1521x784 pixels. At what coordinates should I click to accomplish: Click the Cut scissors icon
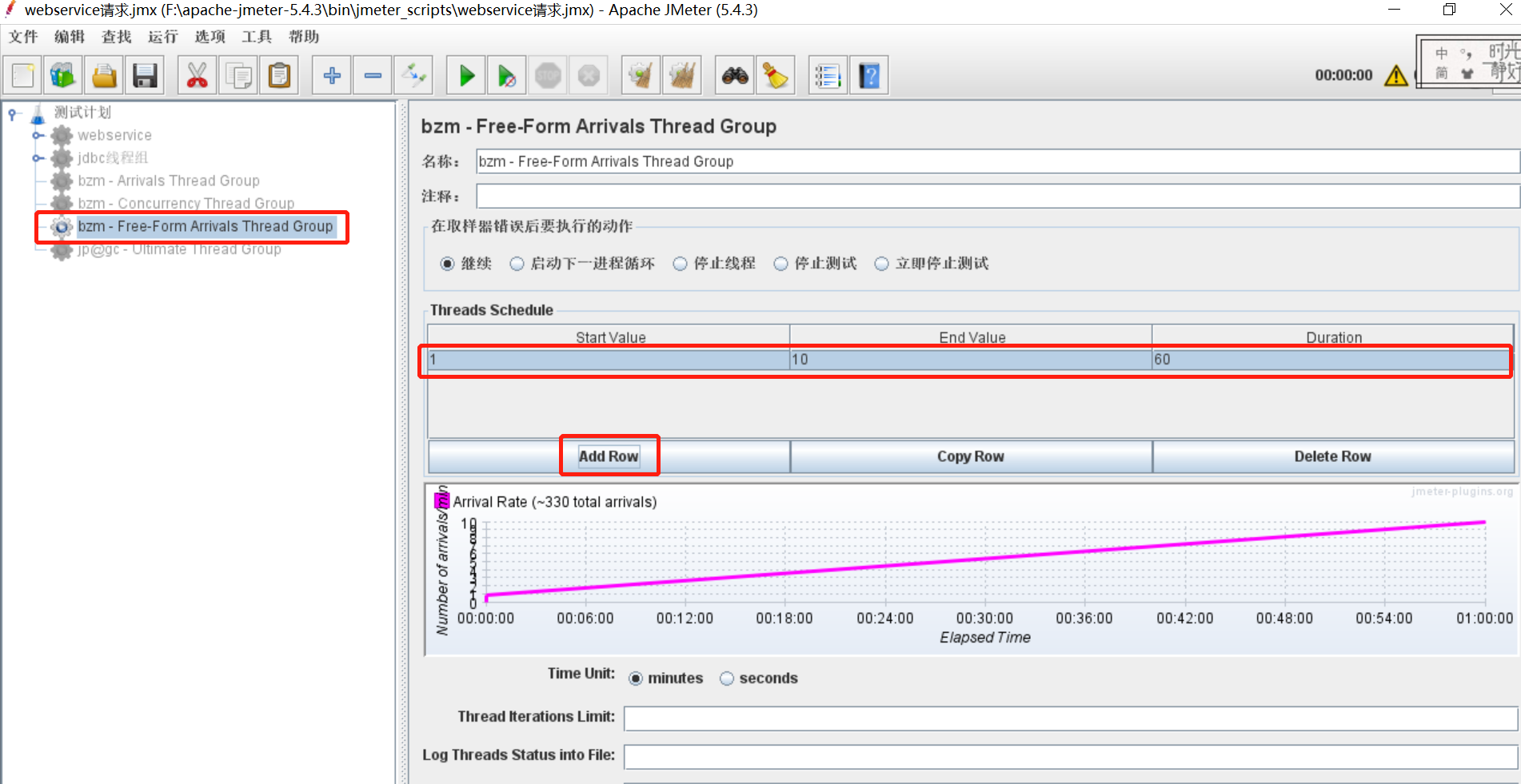pos(197,76)
